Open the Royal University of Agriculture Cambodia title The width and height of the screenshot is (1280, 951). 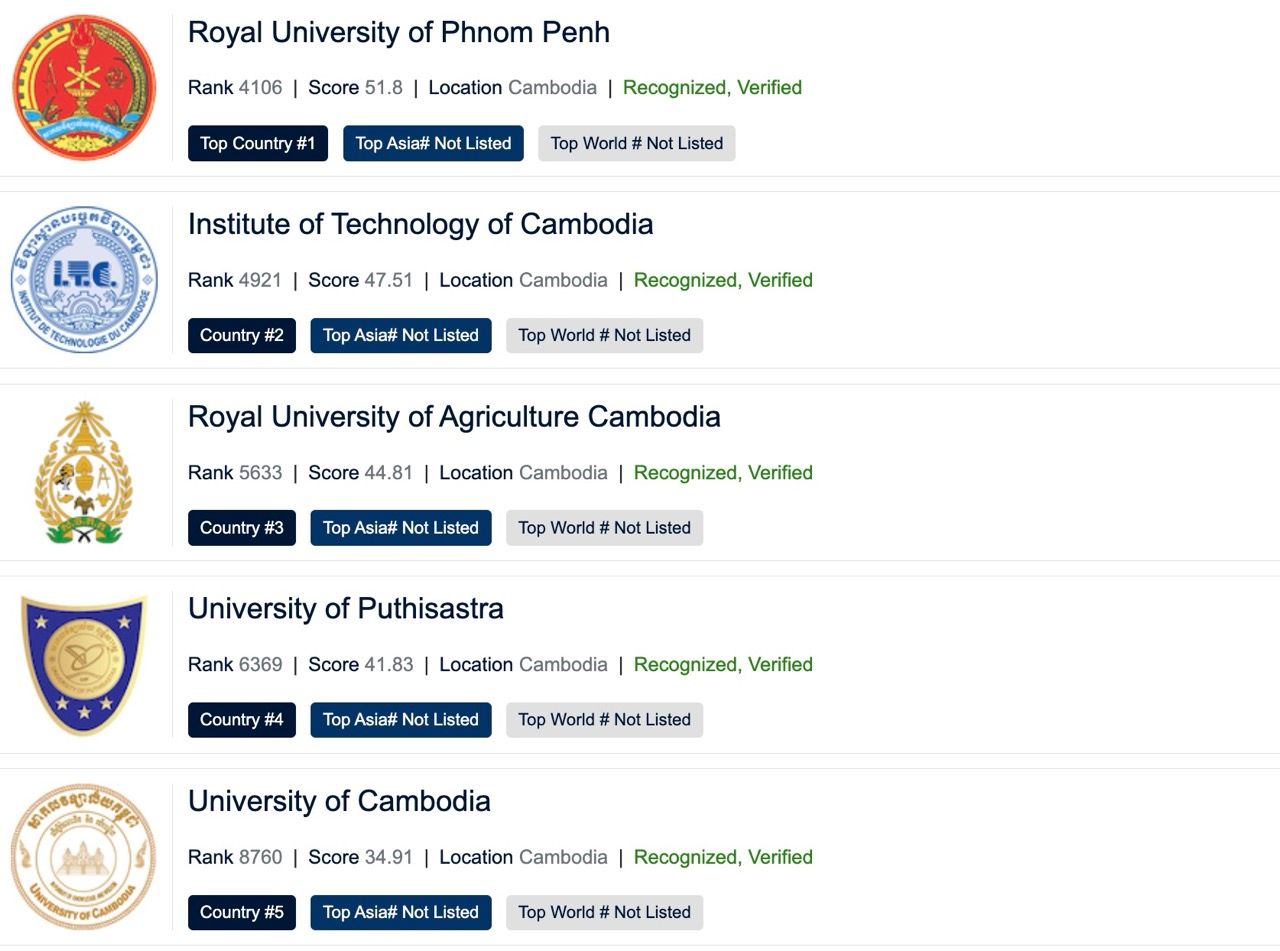tap(454, 416)
